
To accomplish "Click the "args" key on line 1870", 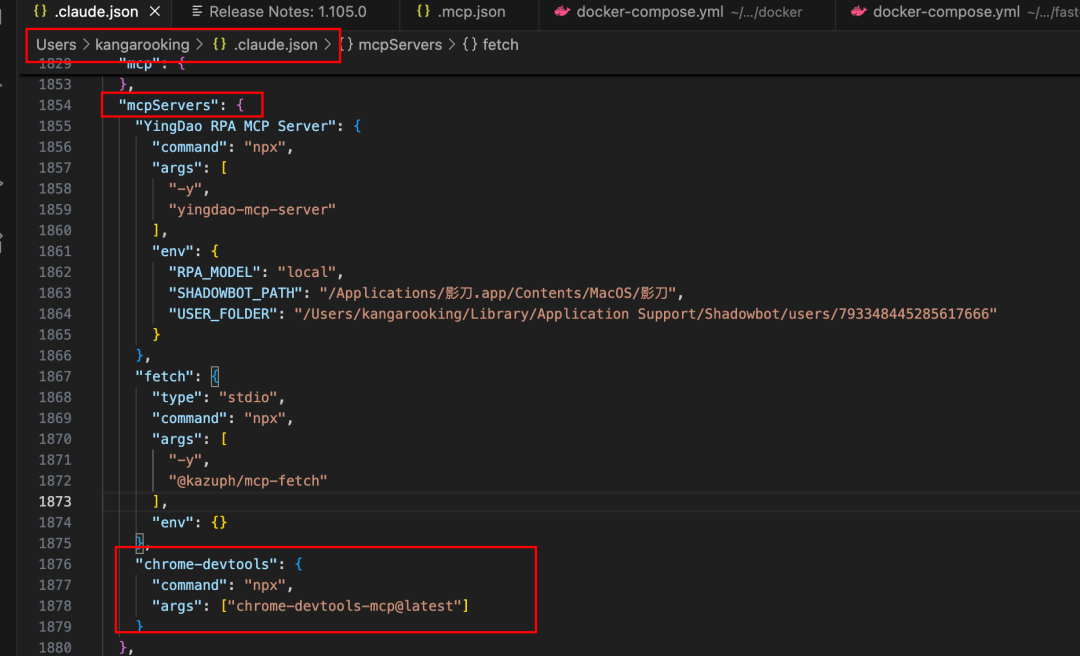I will (177, 439).
